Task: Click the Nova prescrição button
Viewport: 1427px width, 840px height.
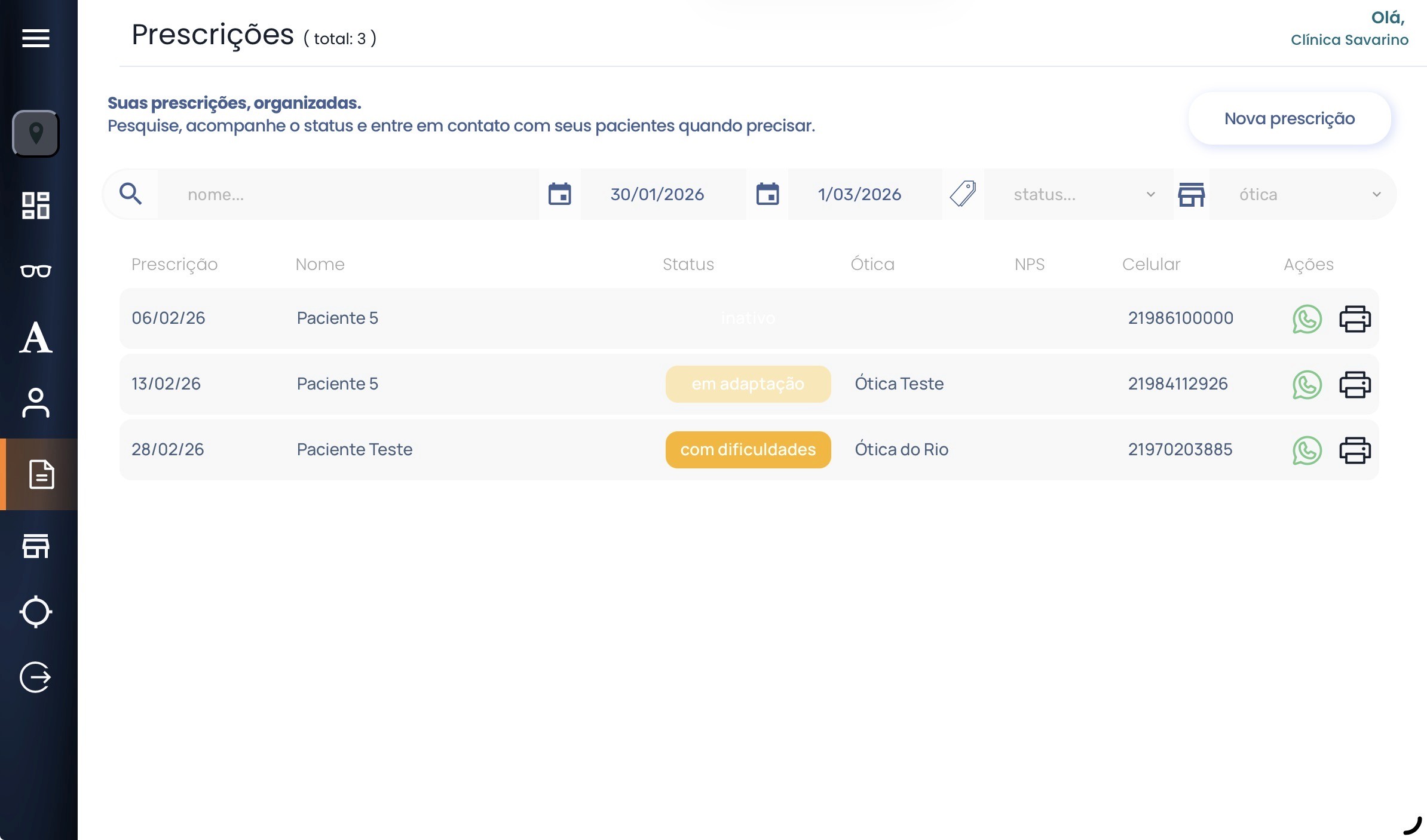Action: point(1289,118)
